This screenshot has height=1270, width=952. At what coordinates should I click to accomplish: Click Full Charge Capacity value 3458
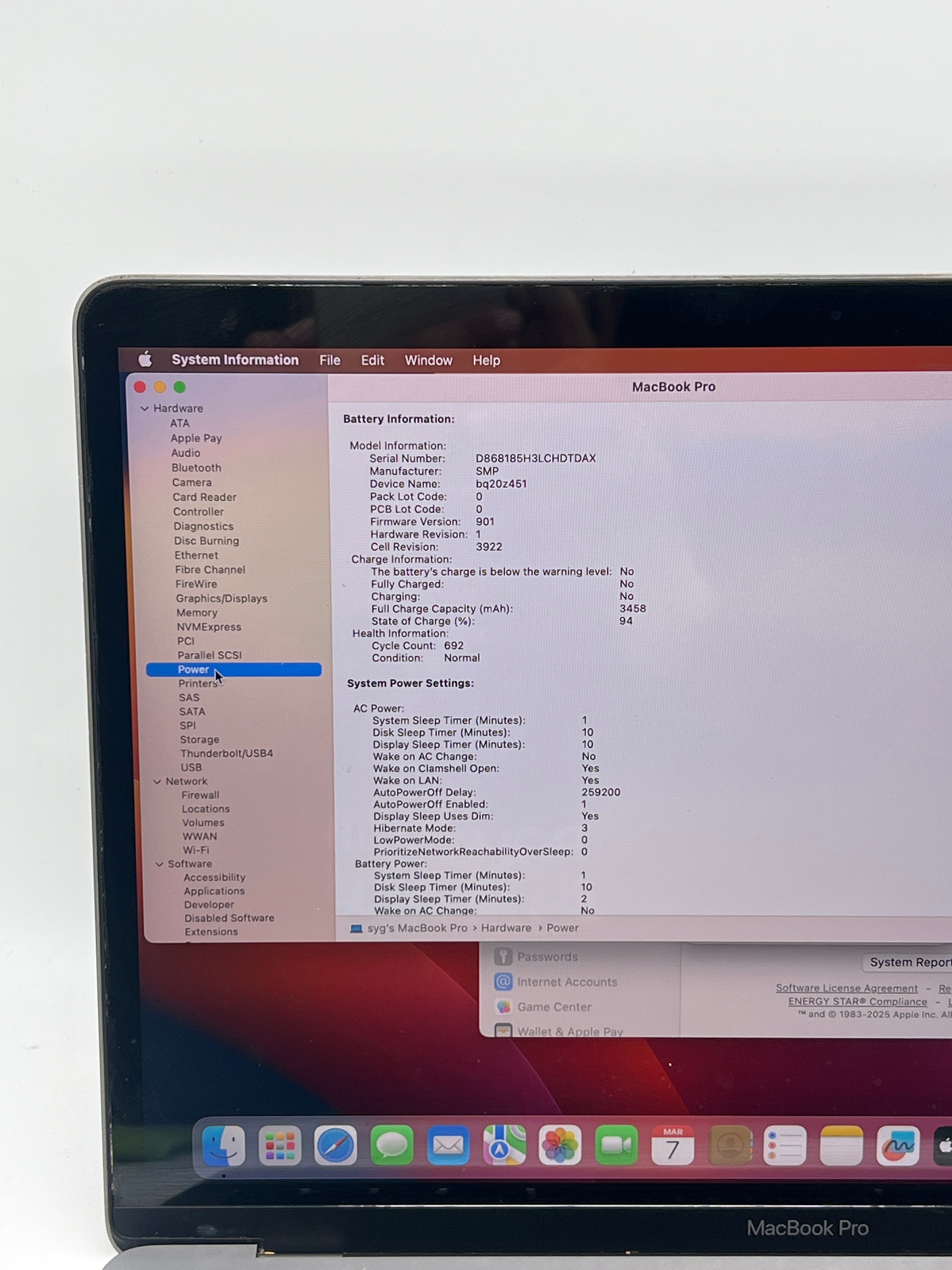(632, 608)
